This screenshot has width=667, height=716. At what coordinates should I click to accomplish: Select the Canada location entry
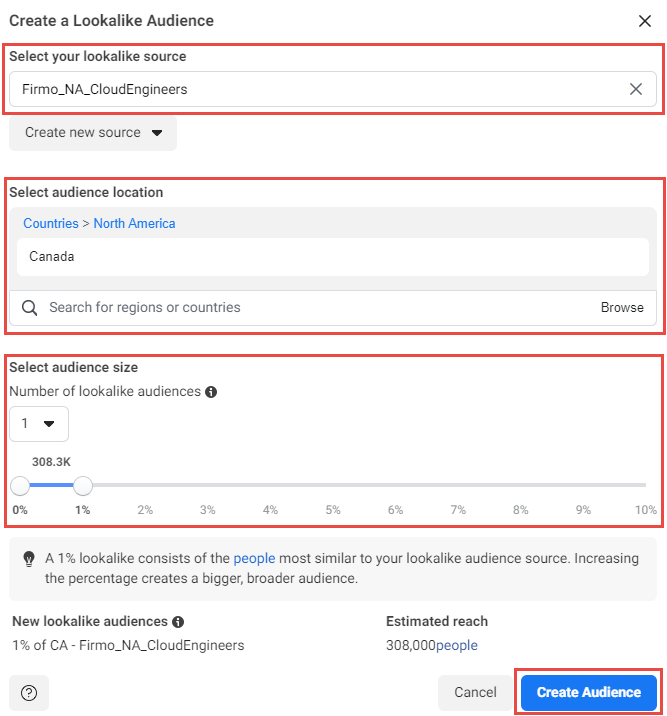point(333,257)
